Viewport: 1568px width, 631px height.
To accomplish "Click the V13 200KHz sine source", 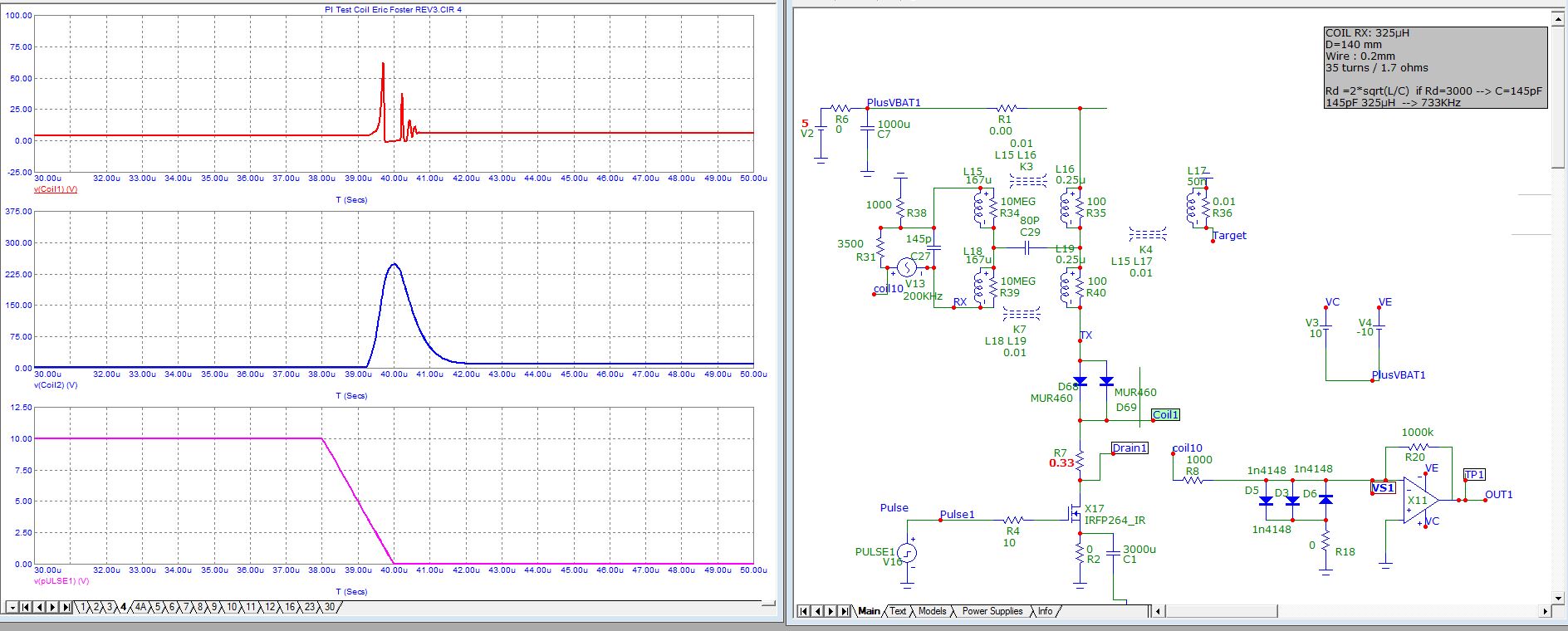I will click(x=906, y=267).
